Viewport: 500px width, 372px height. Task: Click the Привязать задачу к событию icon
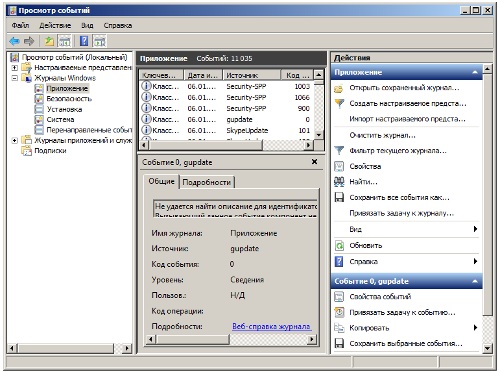pos(339,312)
